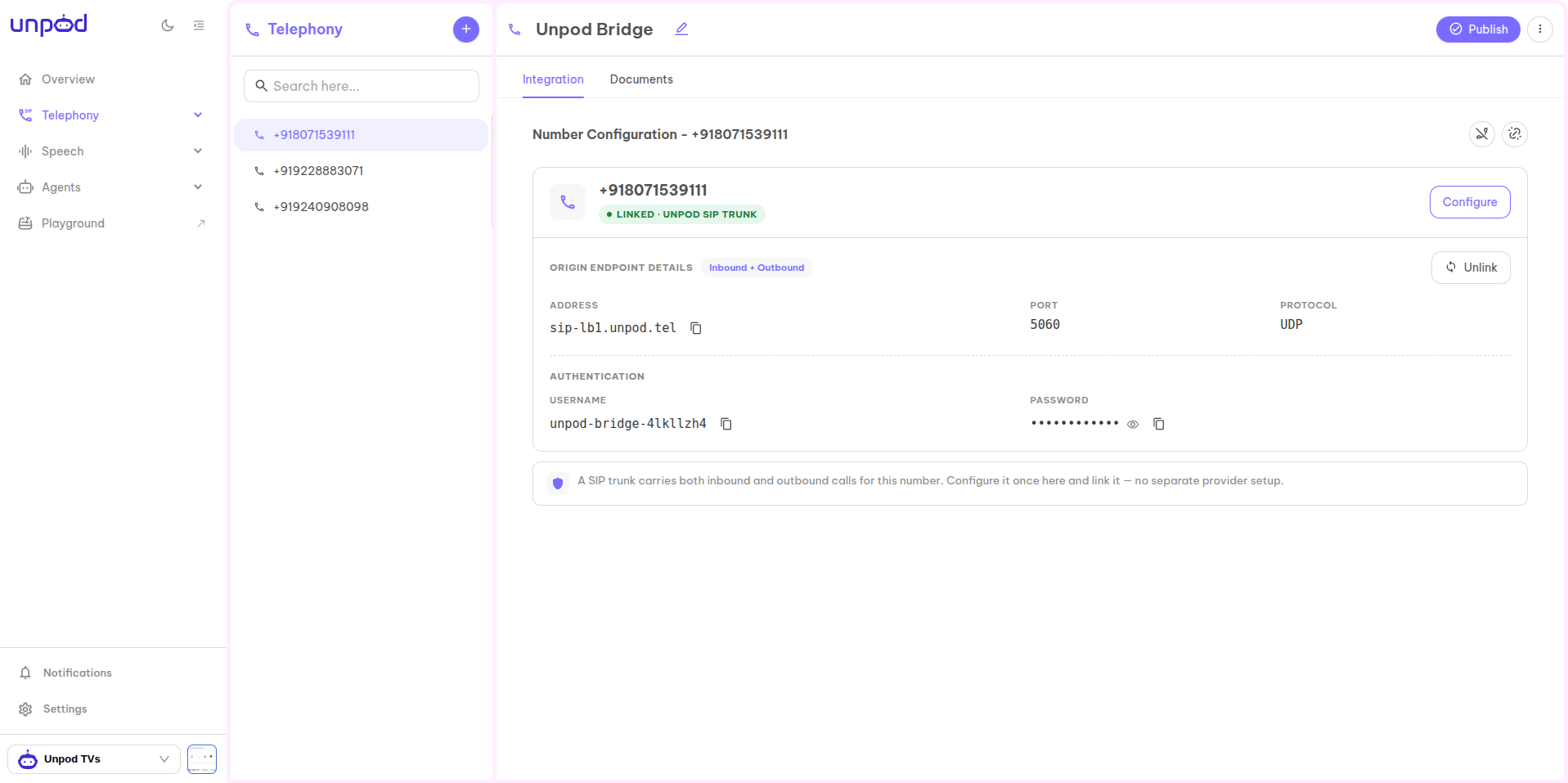Viewport: 1568px width, 783px height.
Task: Select number +919228883071 in list
Action: [361, 171]
